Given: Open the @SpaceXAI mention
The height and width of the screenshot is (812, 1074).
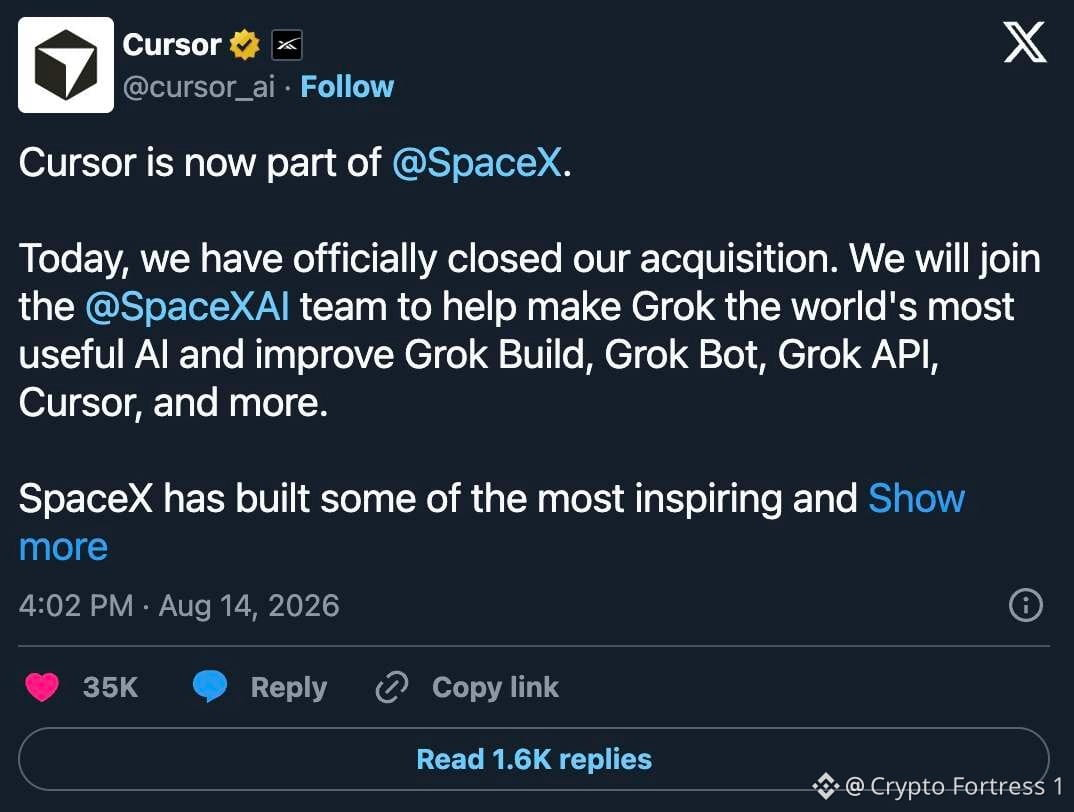Looking at the screenshot, I should (x=188, y=306).
